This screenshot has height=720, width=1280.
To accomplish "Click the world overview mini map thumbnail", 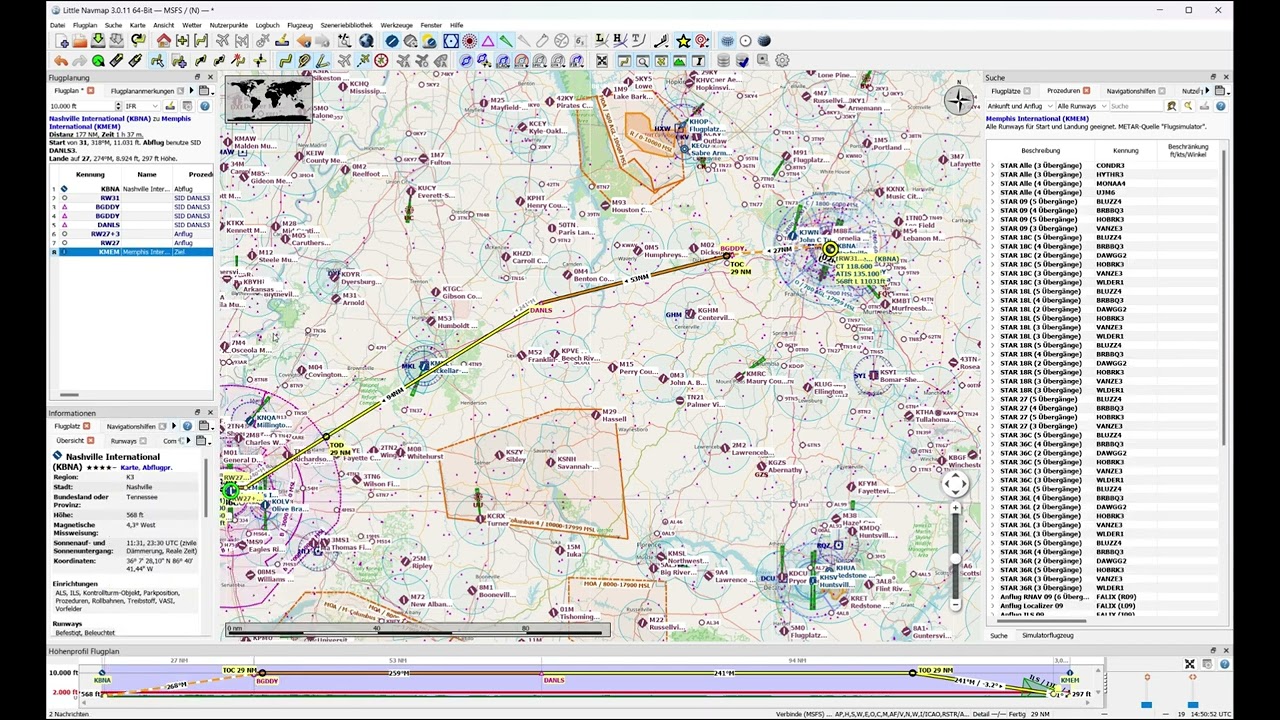I will [267, 99].
